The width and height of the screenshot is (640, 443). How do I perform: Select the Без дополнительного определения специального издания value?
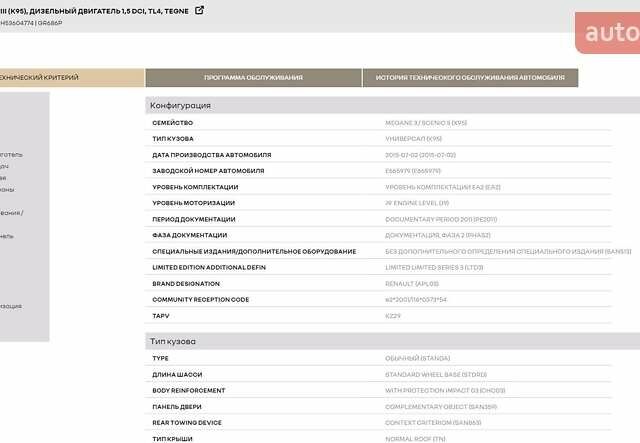[508, 252]
